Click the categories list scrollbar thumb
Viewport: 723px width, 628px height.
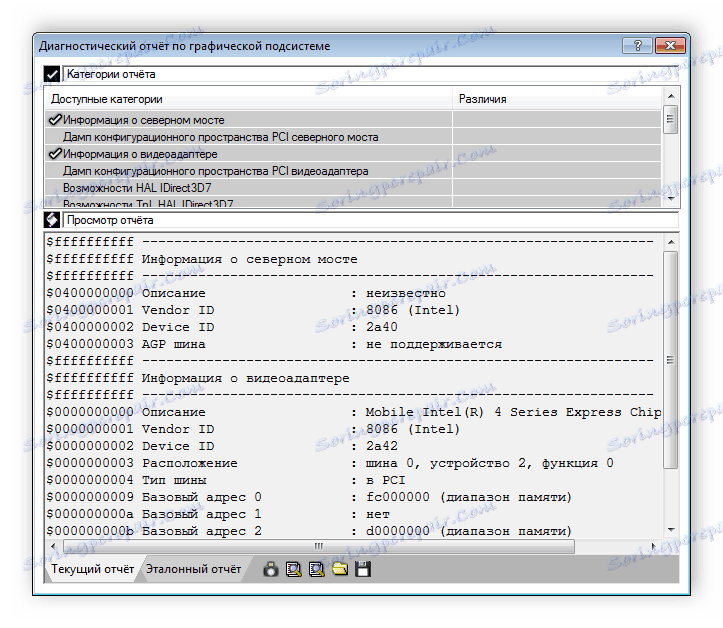pyautogui.click(x=671, y=119)
